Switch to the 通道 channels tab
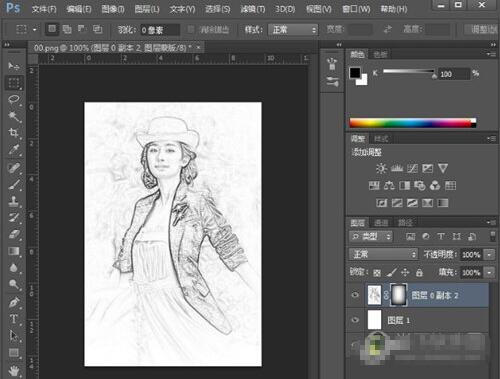 pyautogui.click(x=381, y=223)
